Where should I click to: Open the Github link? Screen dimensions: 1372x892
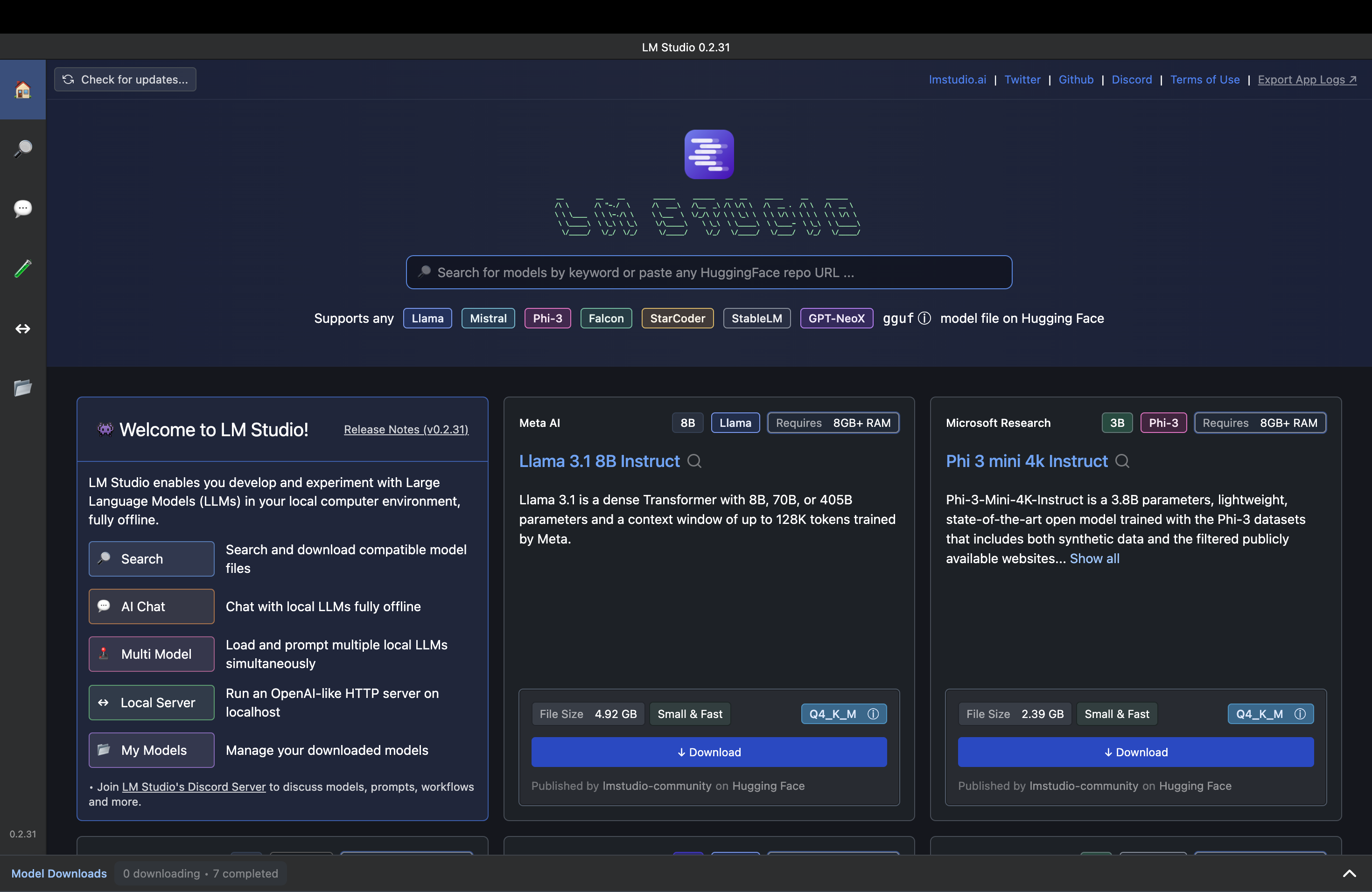[1076, 79]
